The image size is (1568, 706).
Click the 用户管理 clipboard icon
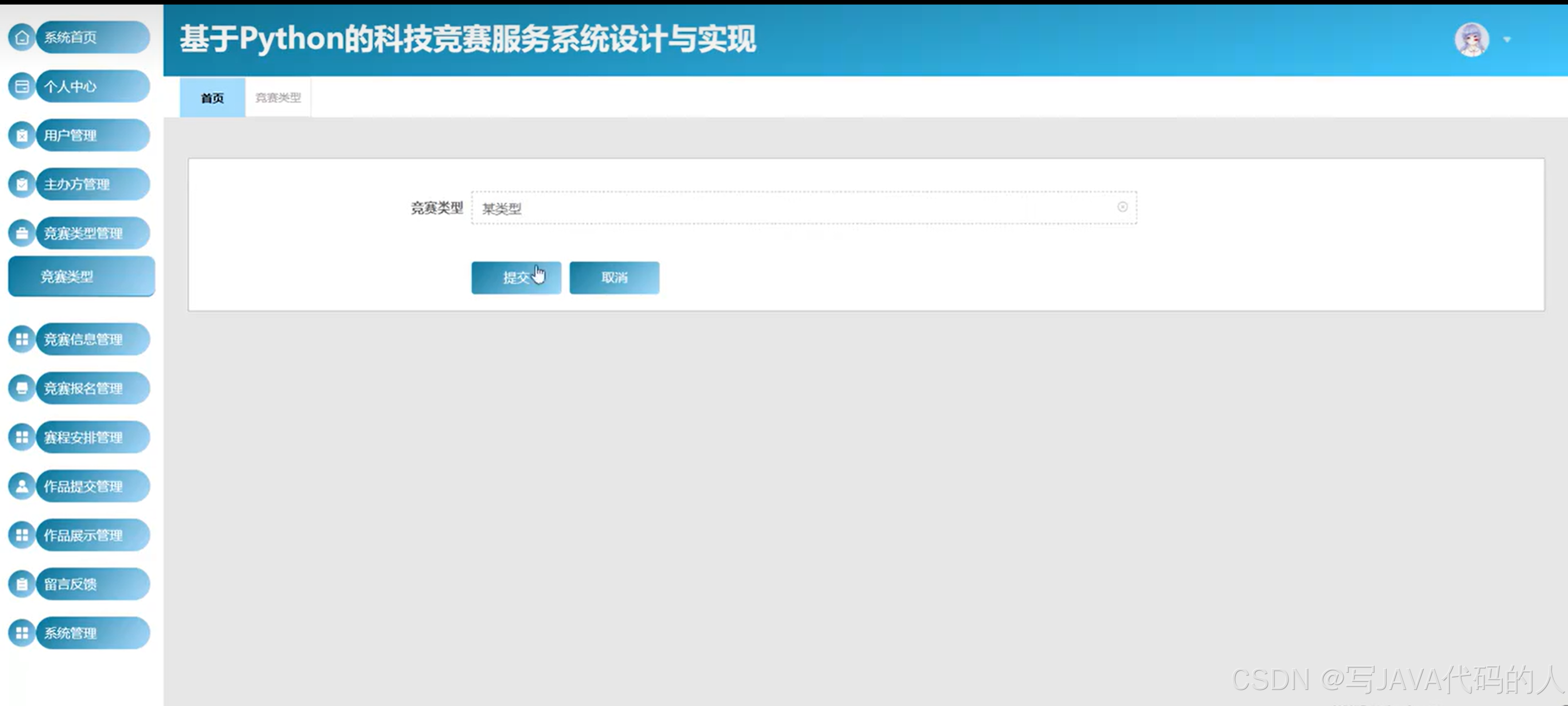(x=22, y=135)
